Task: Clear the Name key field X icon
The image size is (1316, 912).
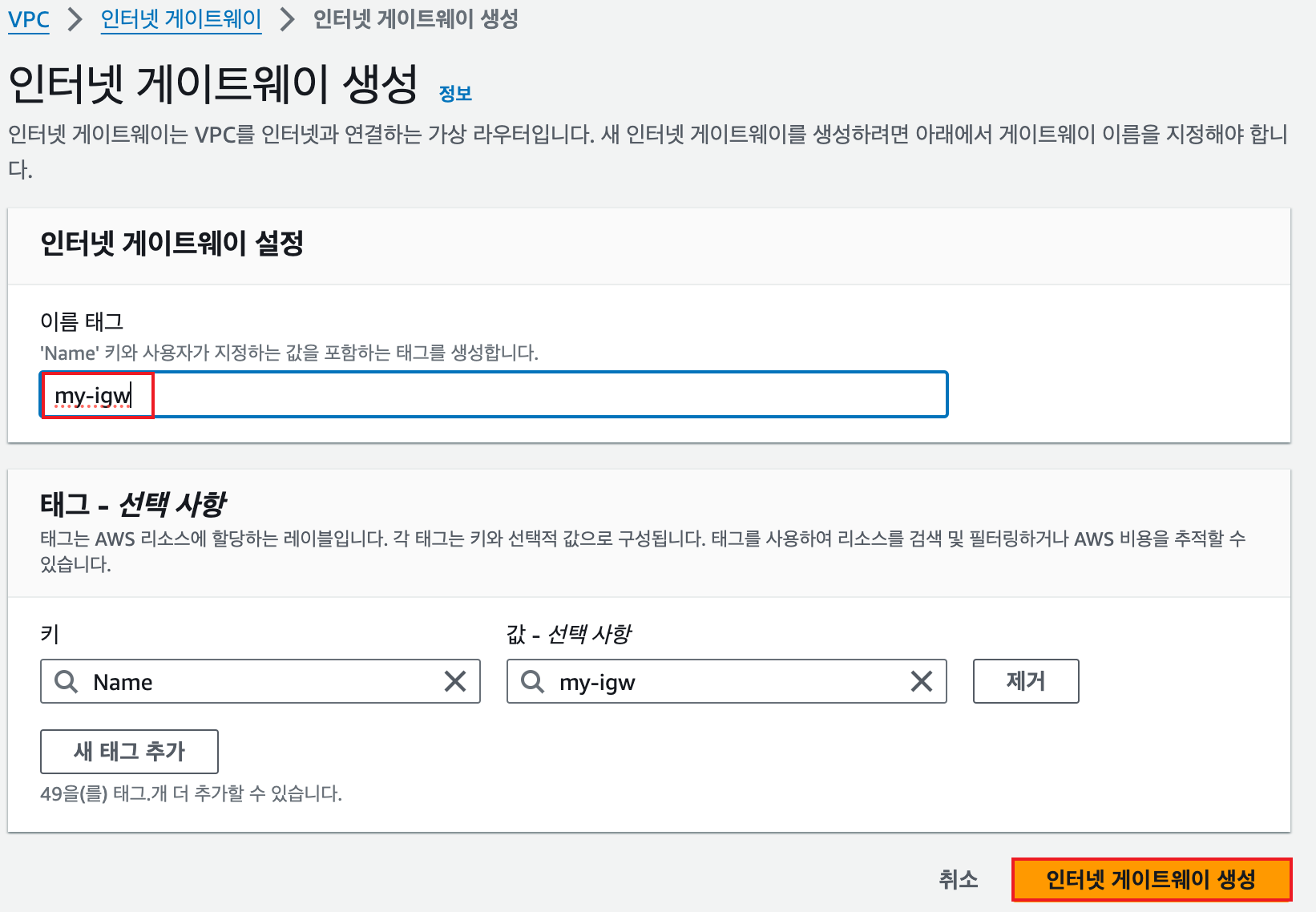Action: (455, 681)
